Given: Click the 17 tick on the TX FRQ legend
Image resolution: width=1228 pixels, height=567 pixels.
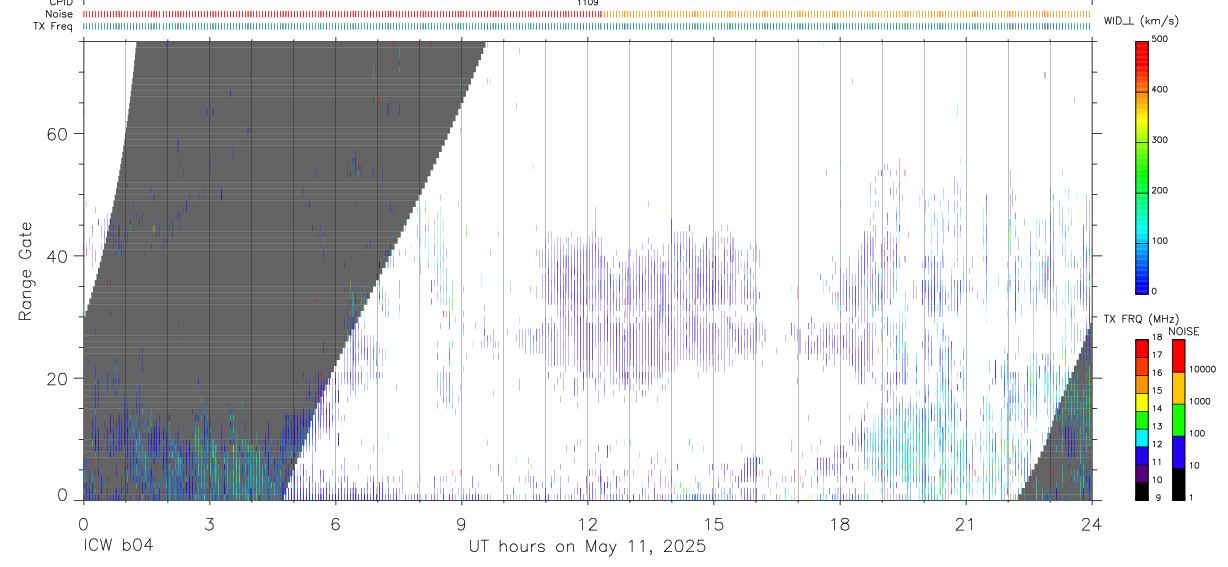Looking at the screenshot, I should pos(1156,355).
